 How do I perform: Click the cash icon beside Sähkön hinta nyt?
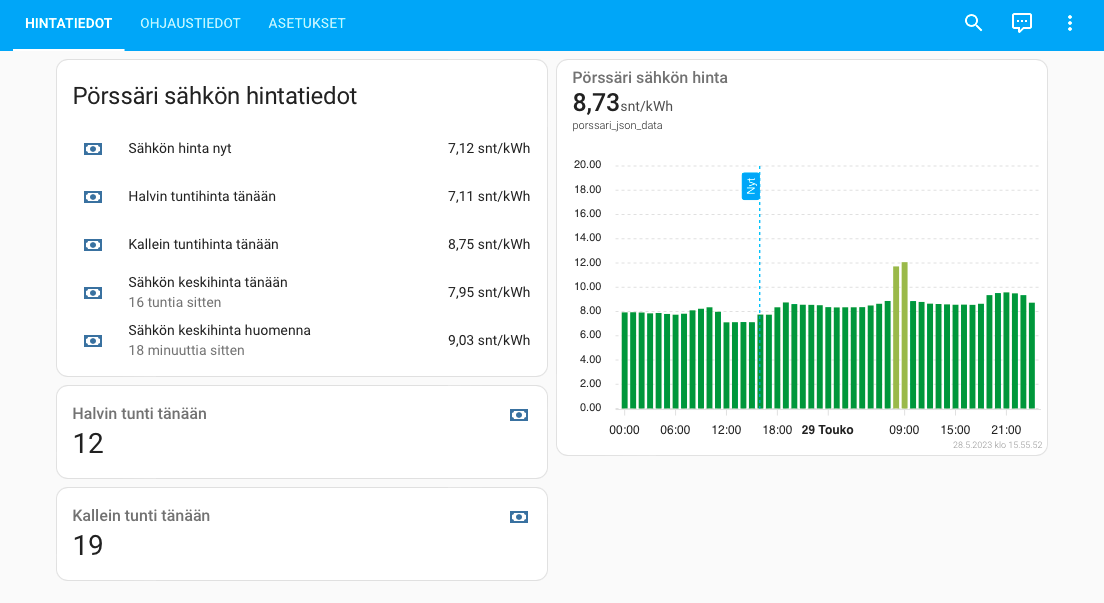(x=93, y=149)
